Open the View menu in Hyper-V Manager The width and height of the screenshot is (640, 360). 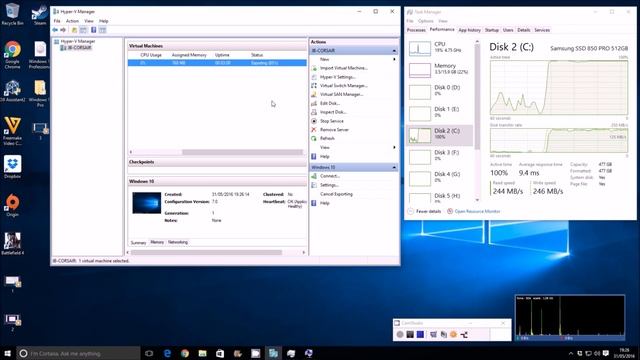[x=89, y=21]
